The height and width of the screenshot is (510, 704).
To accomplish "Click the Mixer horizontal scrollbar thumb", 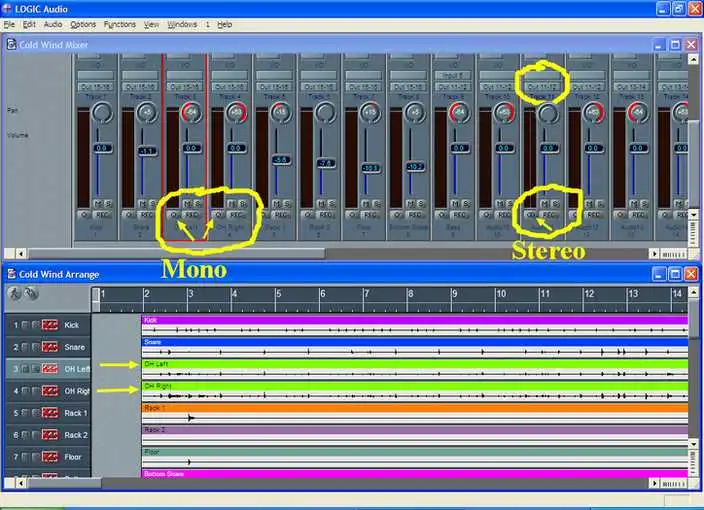I will (176, 254).
